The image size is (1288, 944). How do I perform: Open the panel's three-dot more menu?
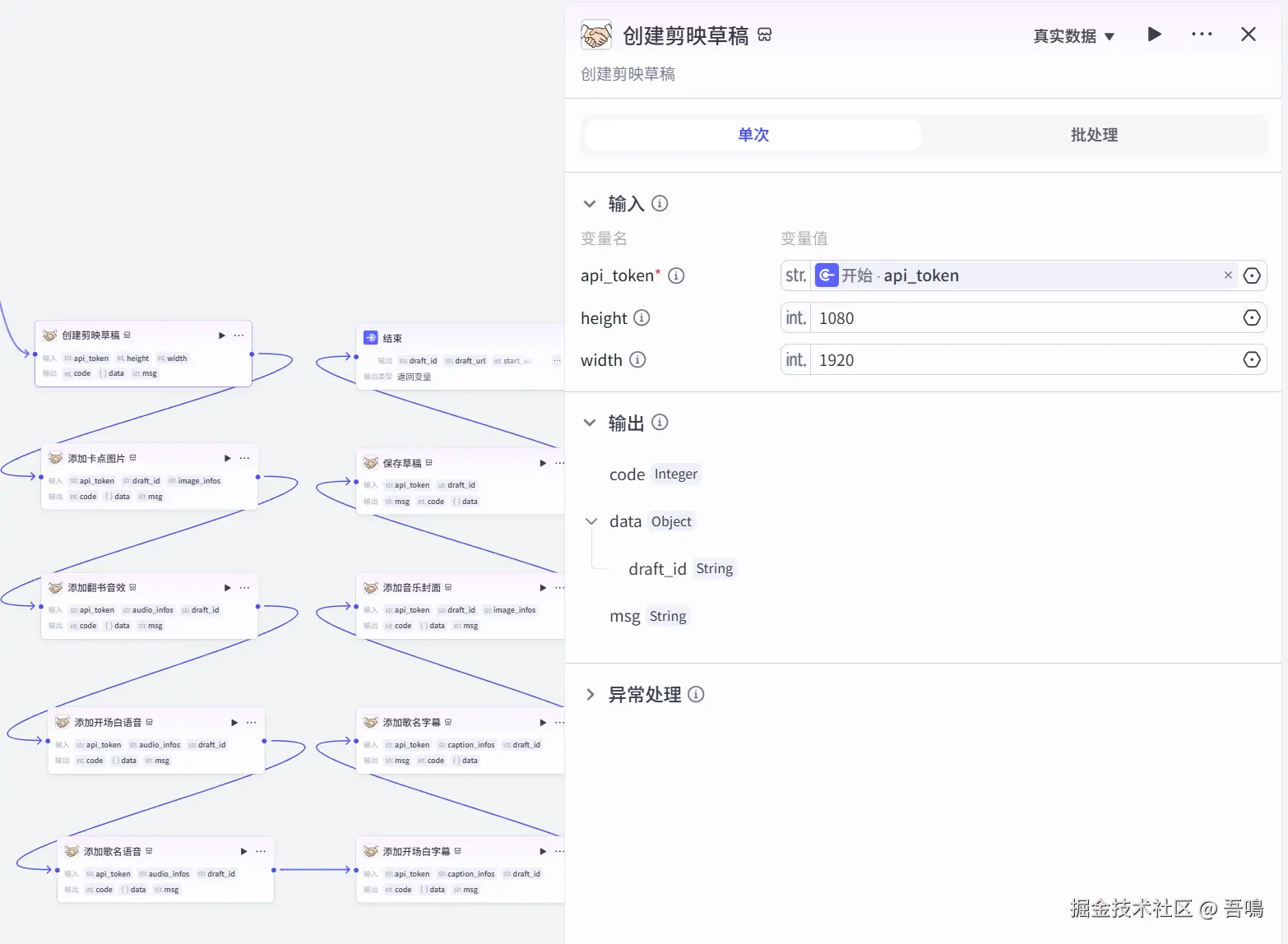click(x=1202, y=35)
